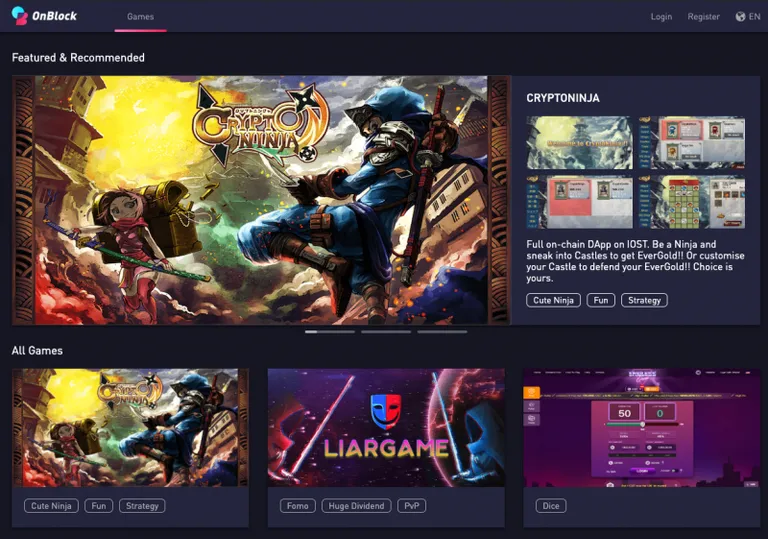Open the Register link

pyautogui.click(x=703, y=17)
